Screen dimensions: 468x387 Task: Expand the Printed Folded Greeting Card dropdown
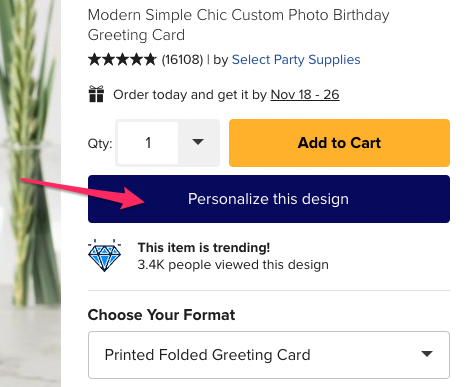click(x=269, y=355)
